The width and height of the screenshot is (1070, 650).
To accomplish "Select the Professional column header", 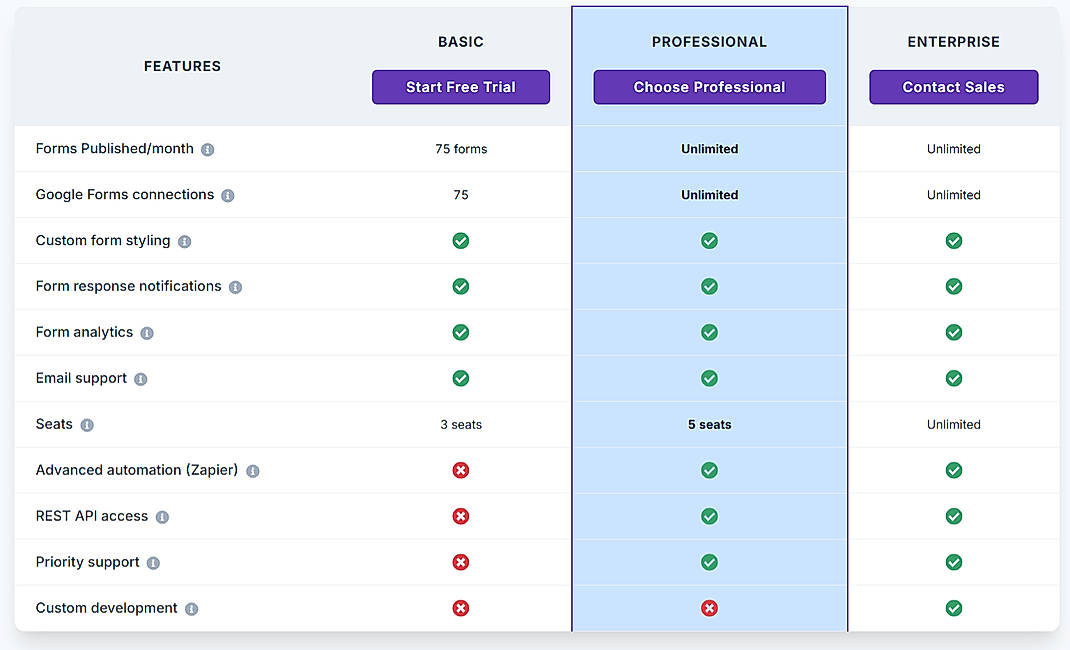I will click(x=709, y=41).
